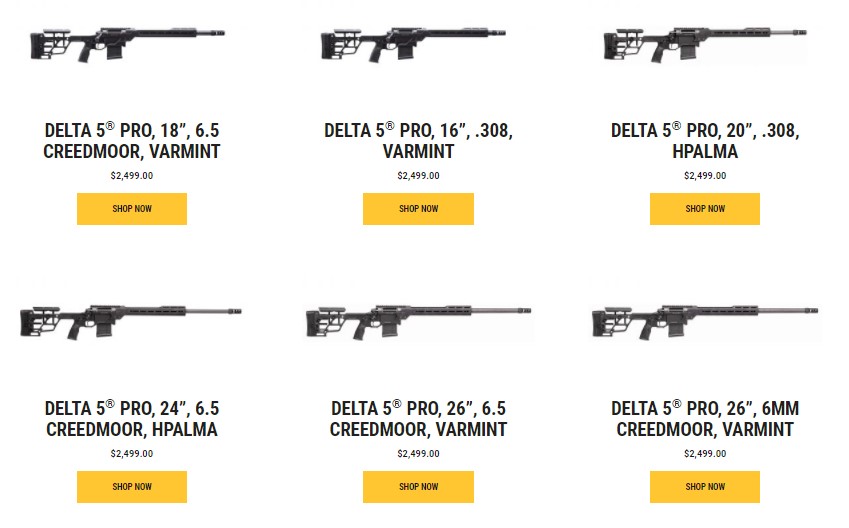Click the Delta 5 Pro 18" 6.5 Creedmoor title

click(x=132, y=141)
